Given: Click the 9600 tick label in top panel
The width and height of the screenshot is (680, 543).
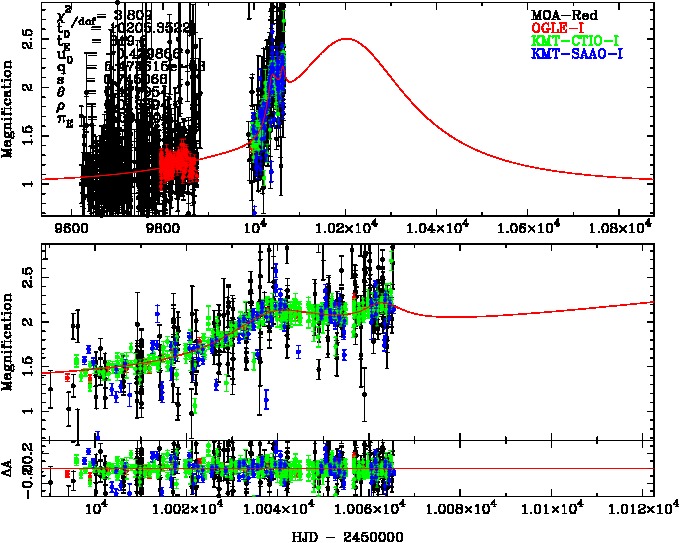Looking at the screenshot, I should click(76, 229).
